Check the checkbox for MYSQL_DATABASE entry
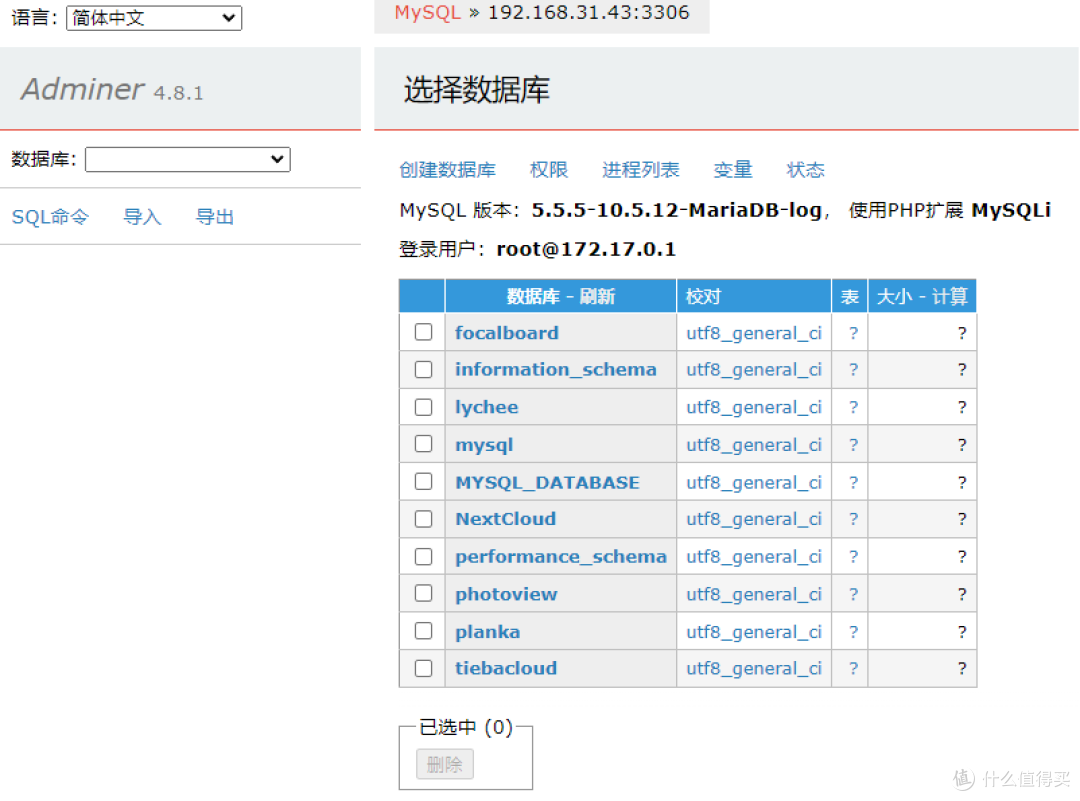This screenshot has height=801, width=1080. (x=421, y=481)
